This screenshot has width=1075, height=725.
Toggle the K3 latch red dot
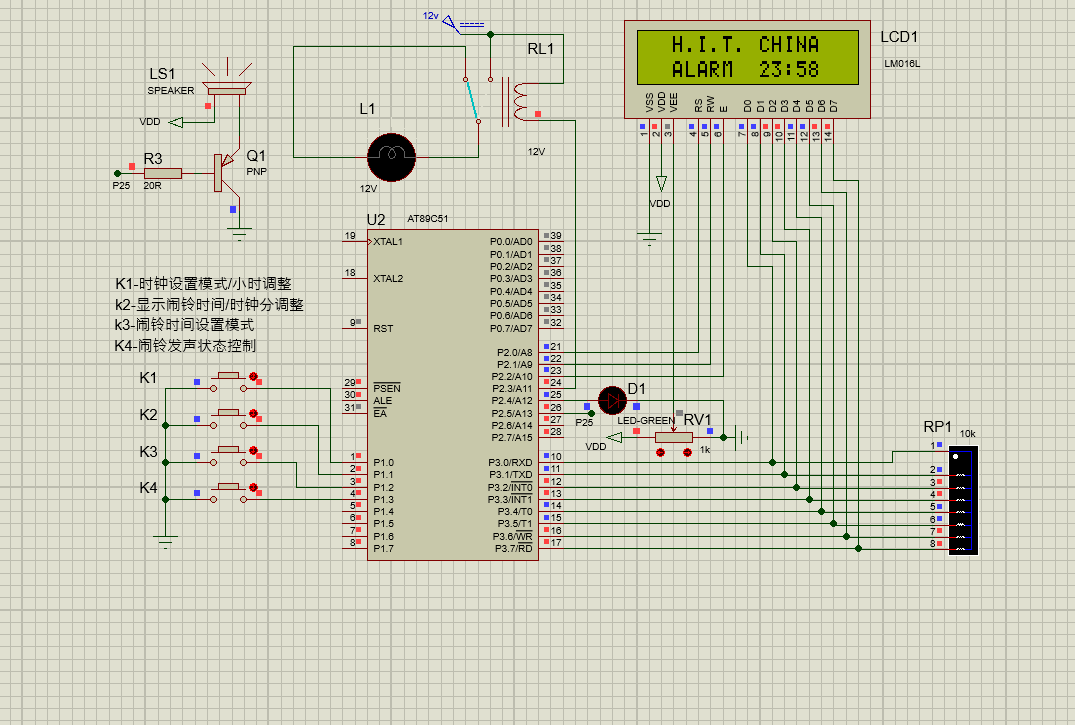tap(253, 450)
